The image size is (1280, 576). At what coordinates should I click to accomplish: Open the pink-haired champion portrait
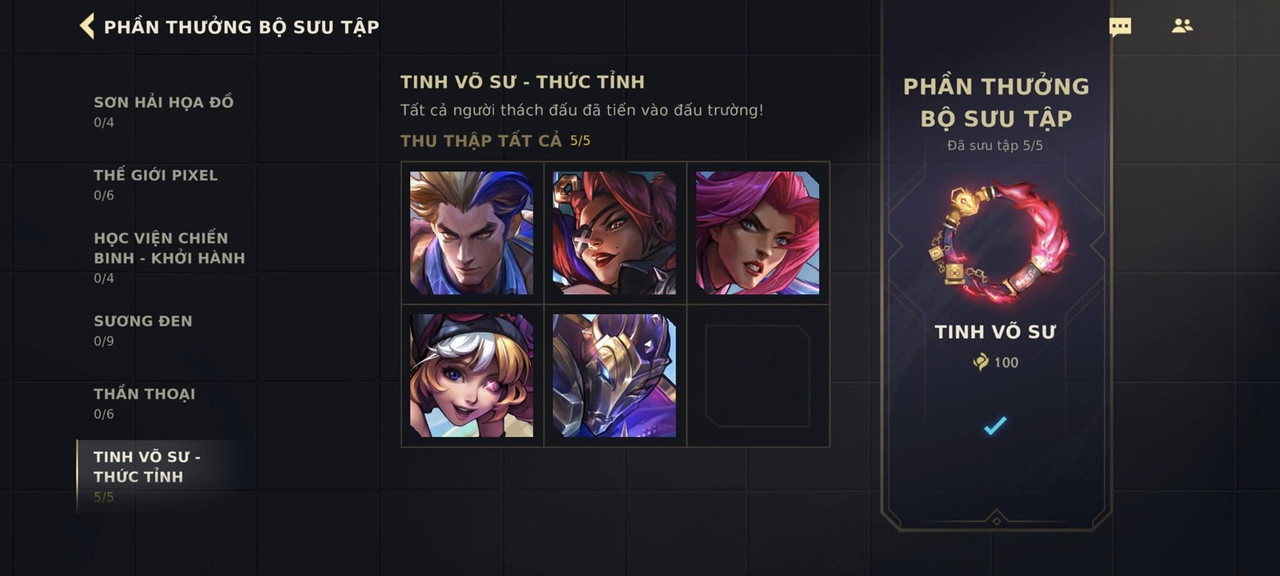coord(758,233)
